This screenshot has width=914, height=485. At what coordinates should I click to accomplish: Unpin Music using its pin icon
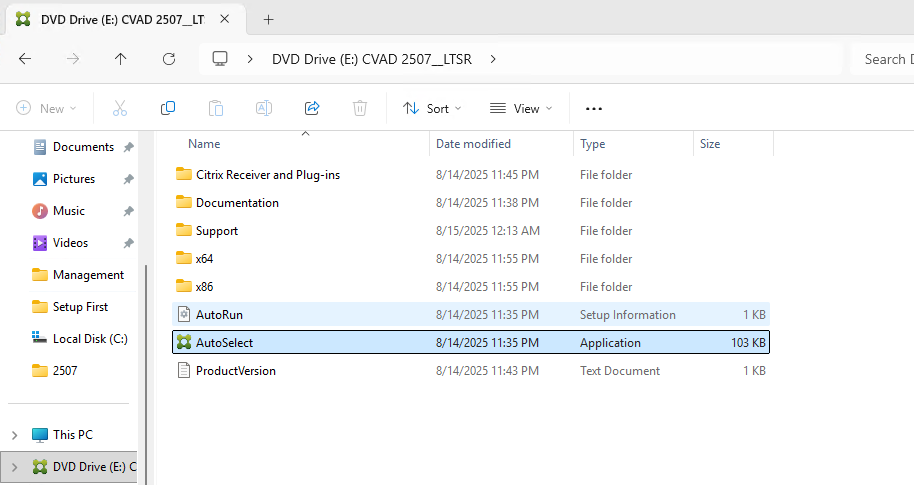[129, 211]
